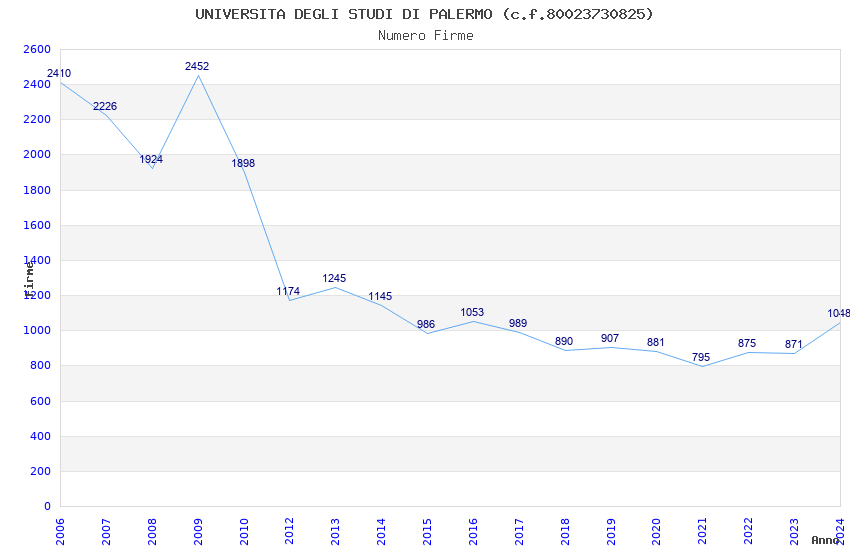The height and width of the screenshot is (550, 850).
Task: Click the subtitle Numero Firme
Action: [x=426, y=36]
